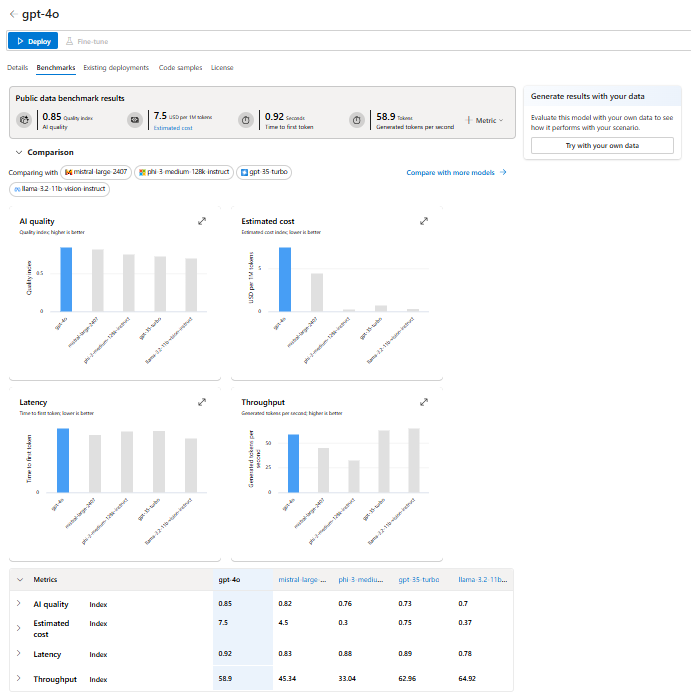Expand the Latency metrics row
Screen dimensions: 691x700
point(19,653)
